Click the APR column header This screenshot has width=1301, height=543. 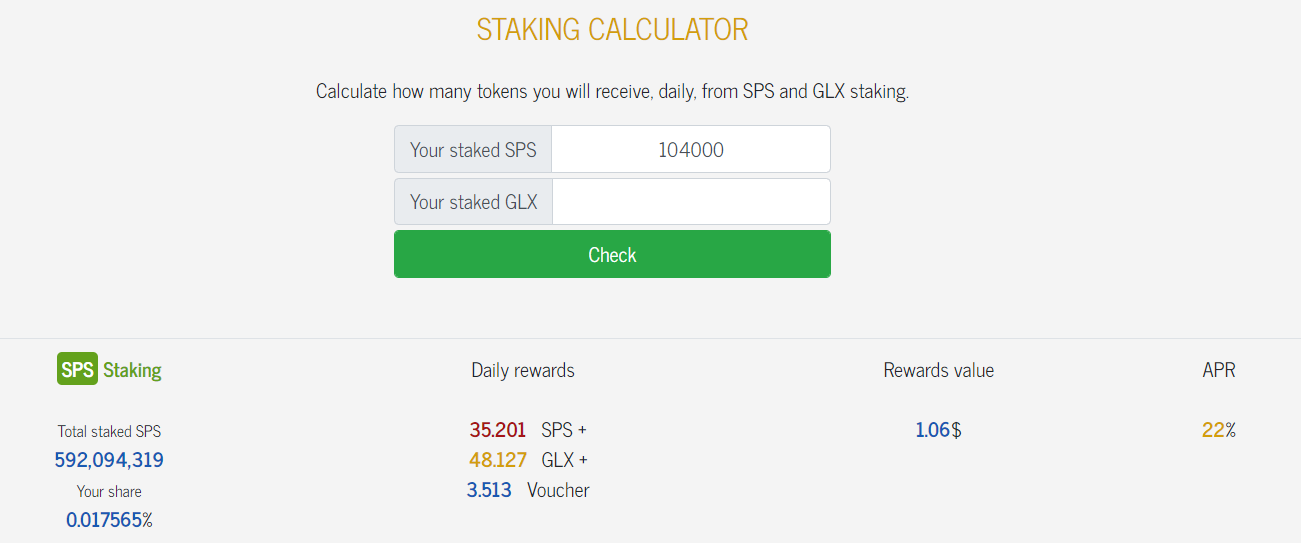tap(1219, 370)
